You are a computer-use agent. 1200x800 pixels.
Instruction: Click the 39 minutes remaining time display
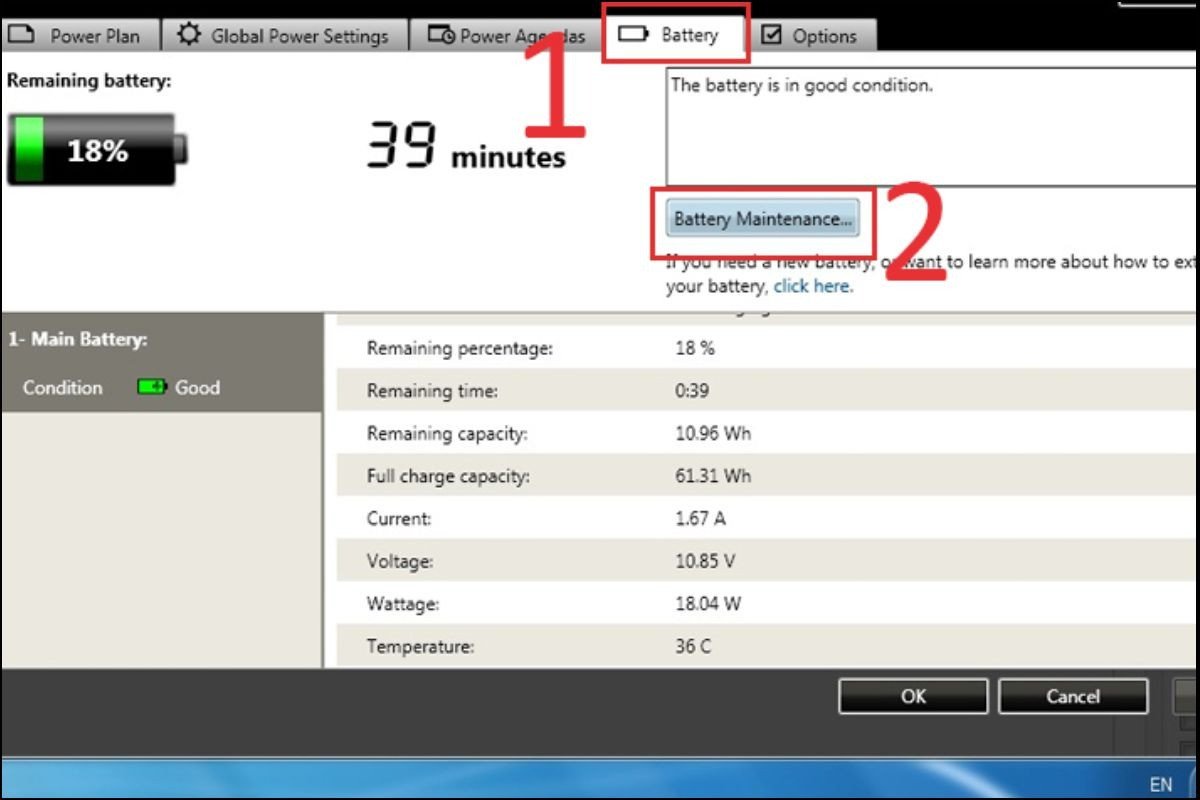(466, 148)
